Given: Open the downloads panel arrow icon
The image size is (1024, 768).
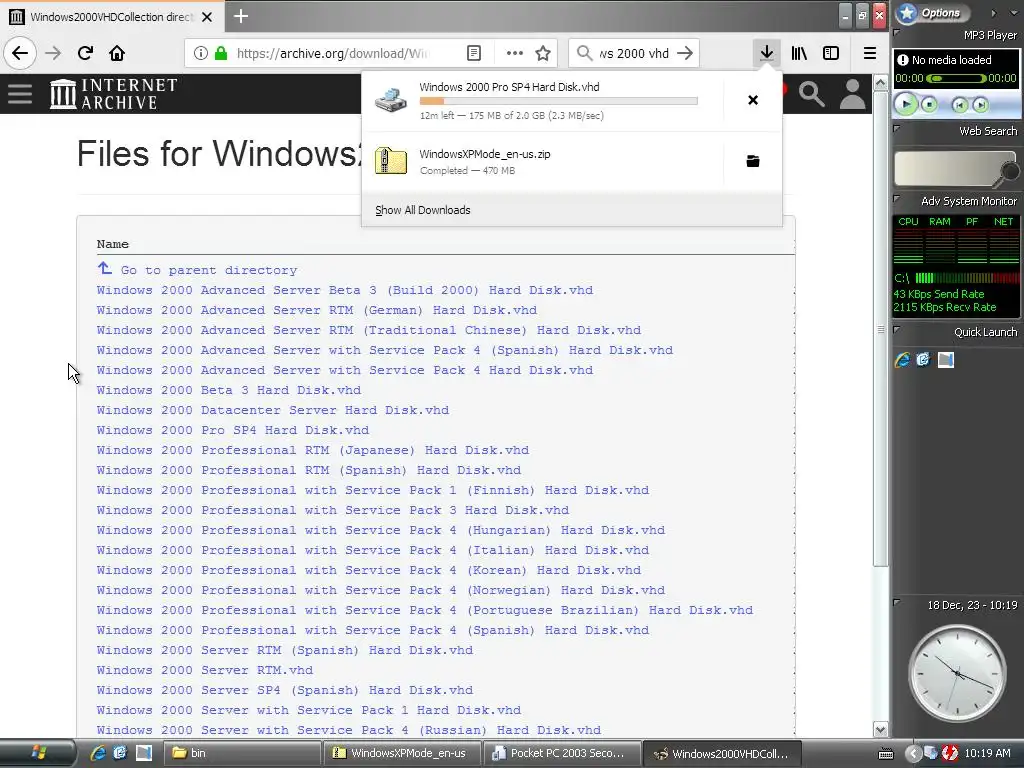Looking at the screenshot, I should (767, 54).
